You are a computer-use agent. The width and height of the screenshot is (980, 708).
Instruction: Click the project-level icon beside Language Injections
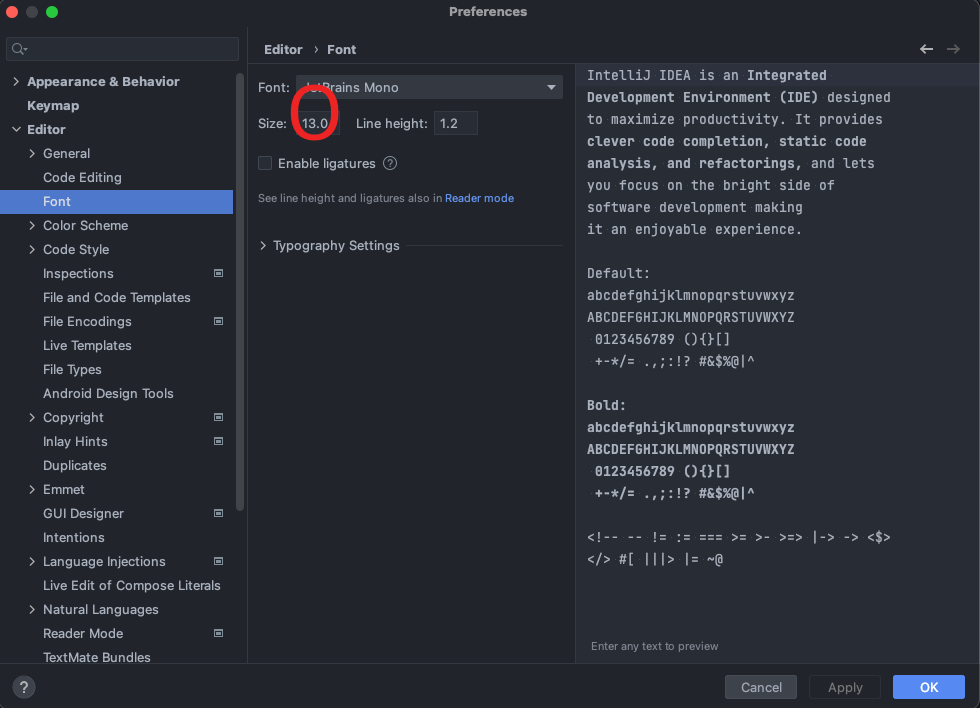[219, 561]
